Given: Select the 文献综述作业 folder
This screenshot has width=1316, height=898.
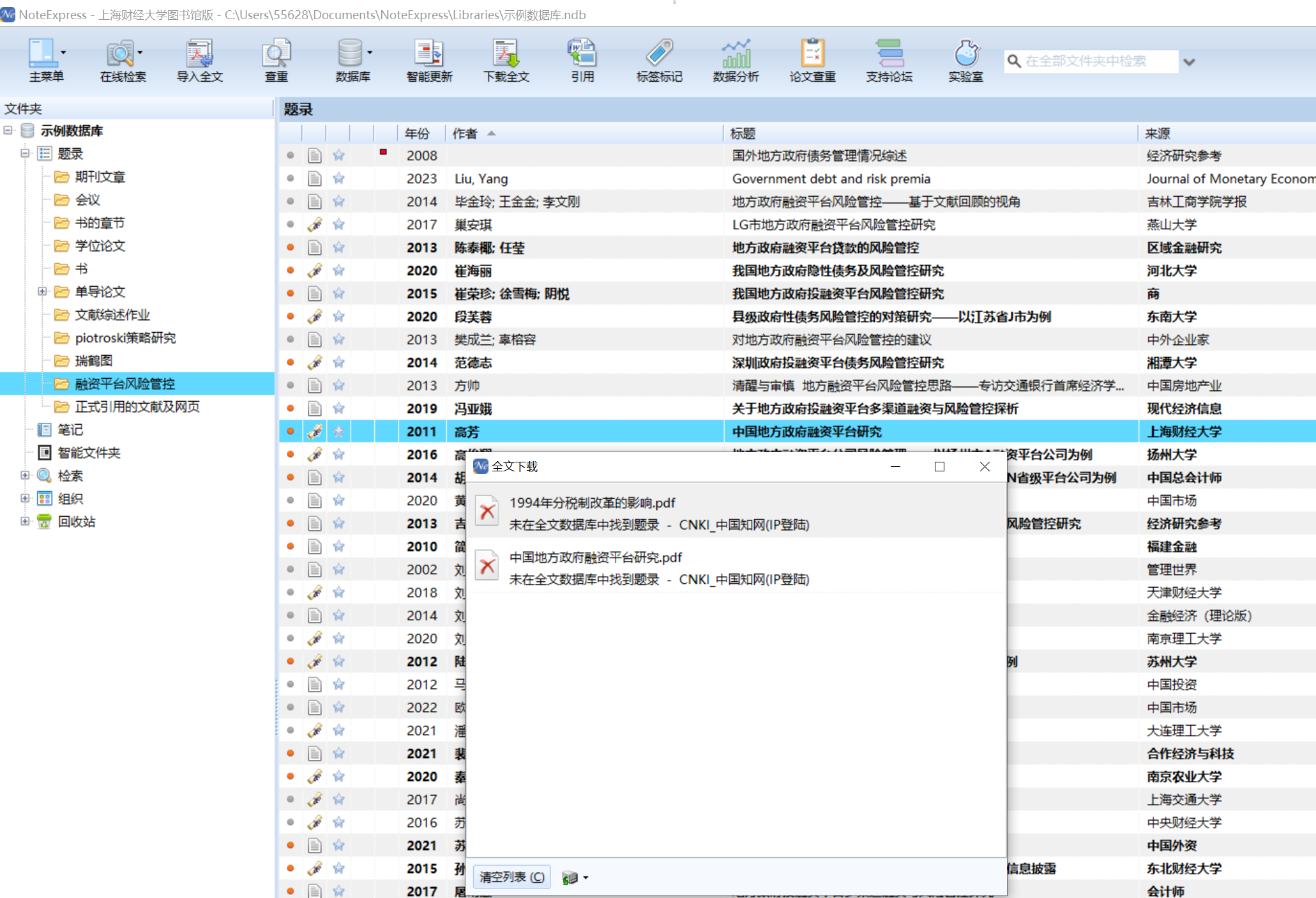Looking at the screenshot, I should 112,315.
